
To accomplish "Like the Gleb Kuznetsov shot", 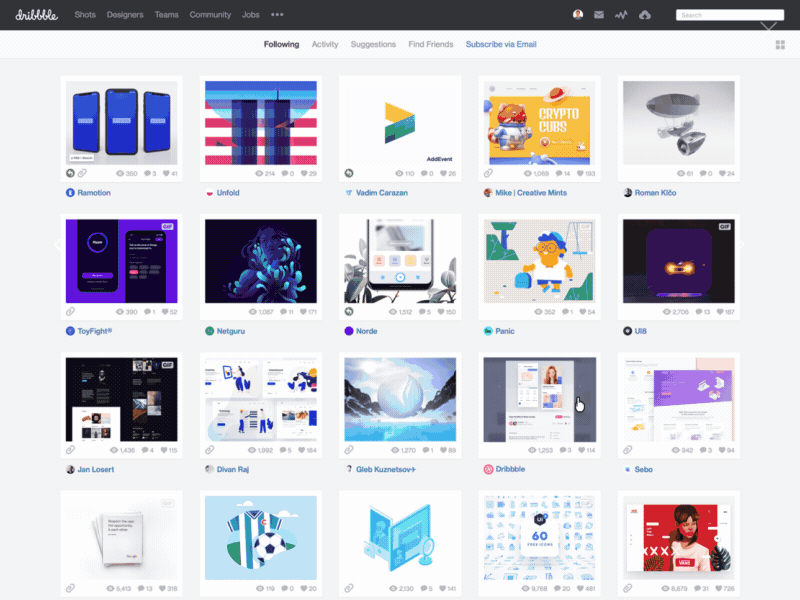I will 443,450.
